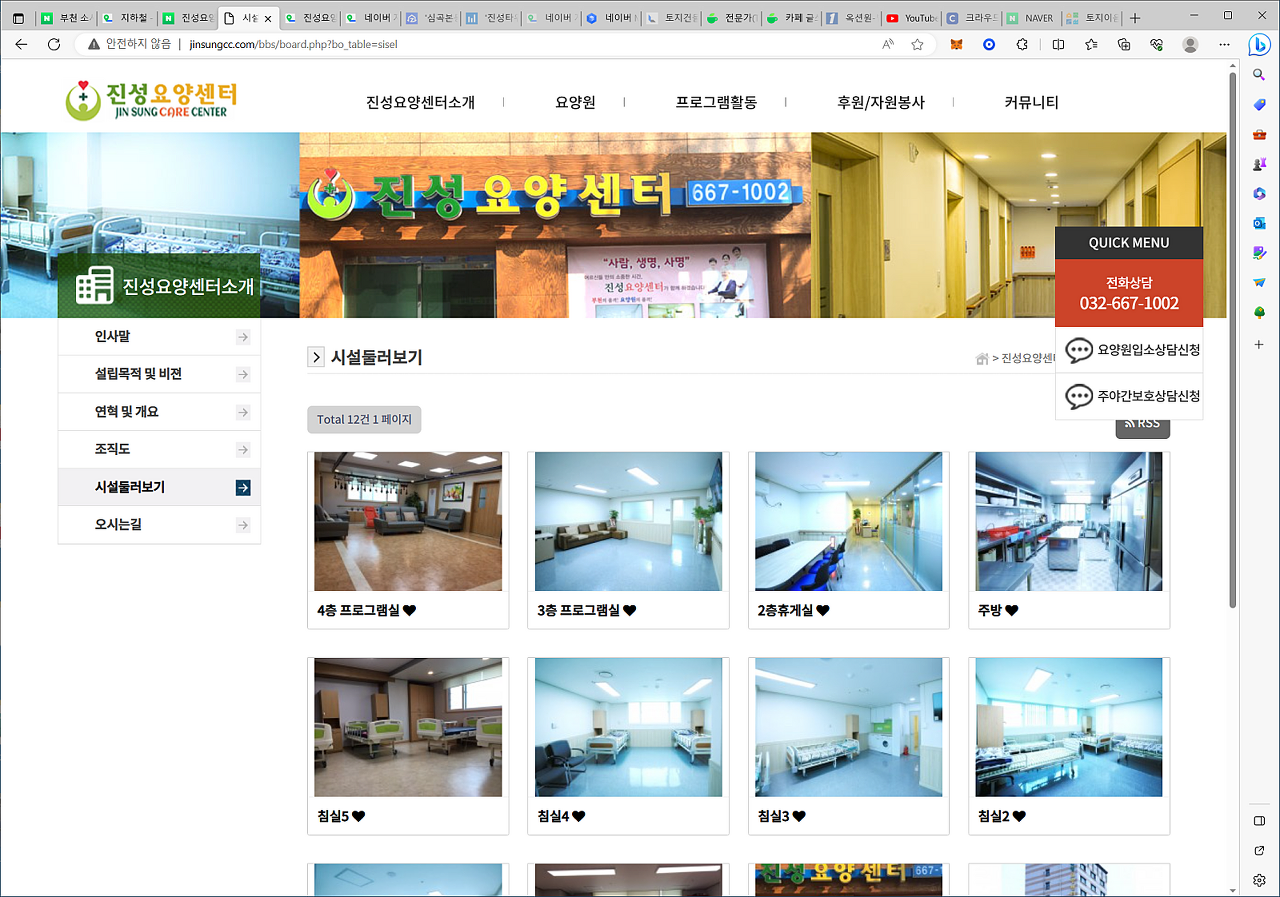Open the tab actions menu icon

coord(17,18)
